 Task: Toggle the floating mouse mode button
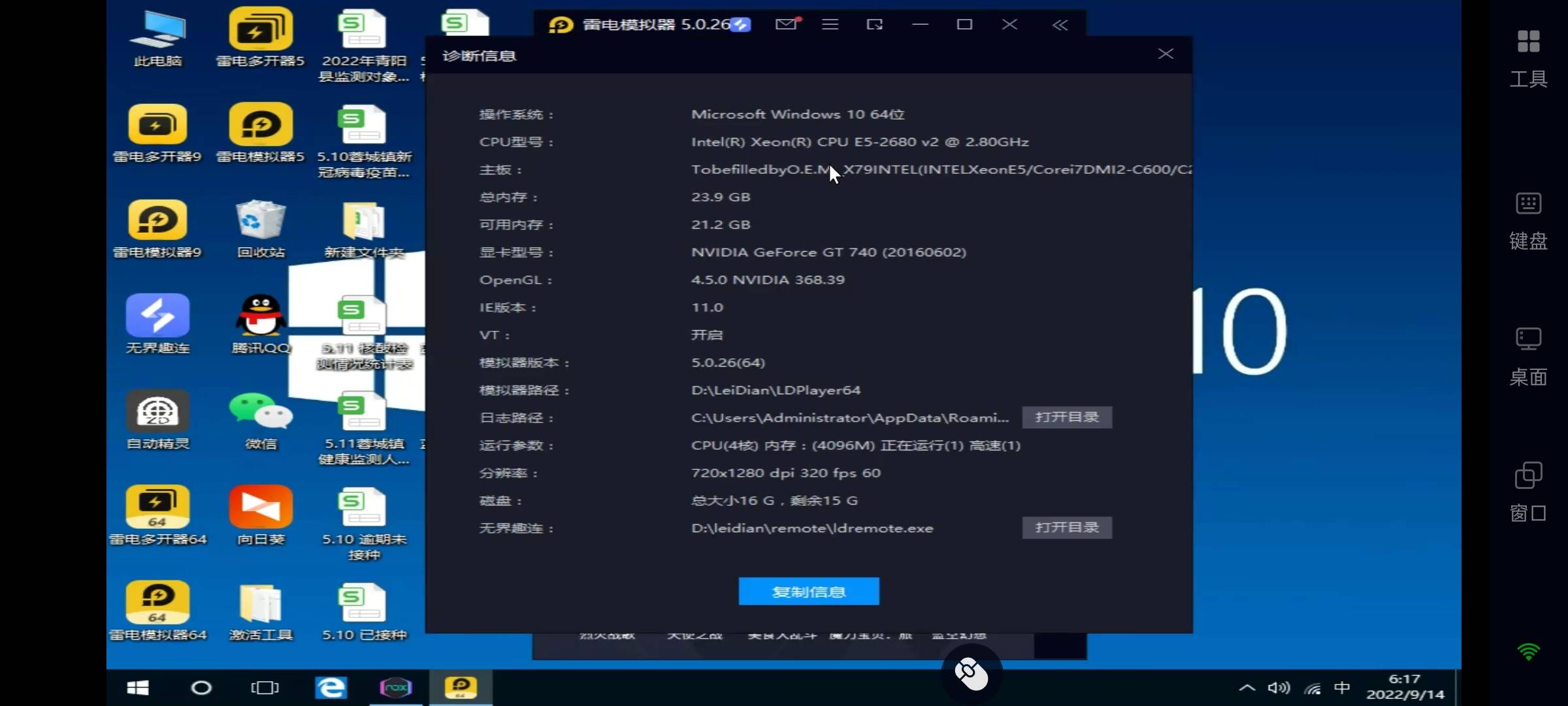(972, 673)
